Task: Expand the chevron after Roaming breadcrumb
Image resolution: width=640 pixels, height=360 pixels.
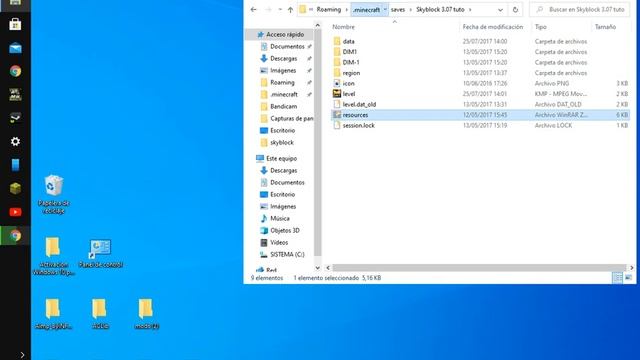Action: click(x=347, y=9)
